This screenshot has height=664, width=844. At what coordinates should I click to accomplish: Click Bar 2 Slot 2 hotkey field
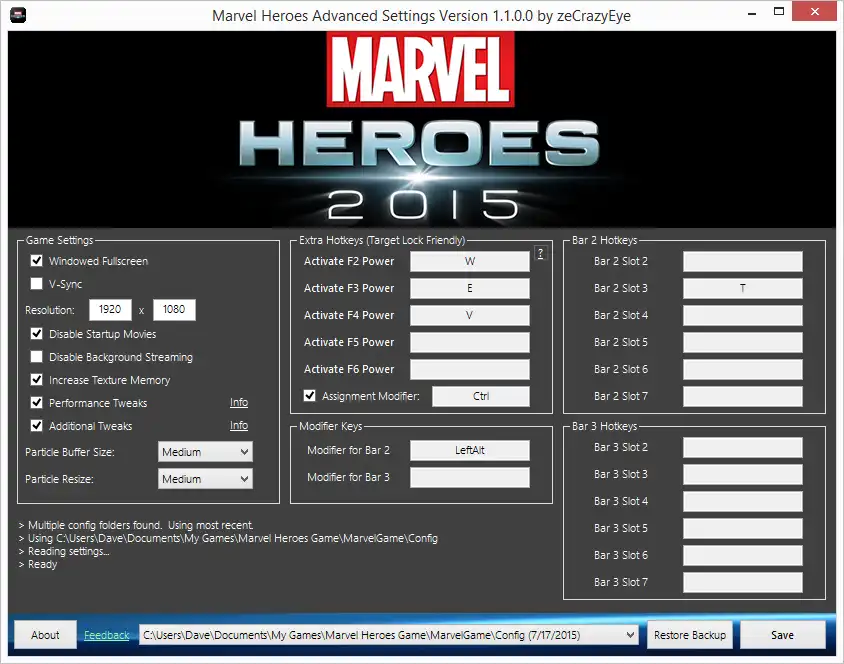743,262
